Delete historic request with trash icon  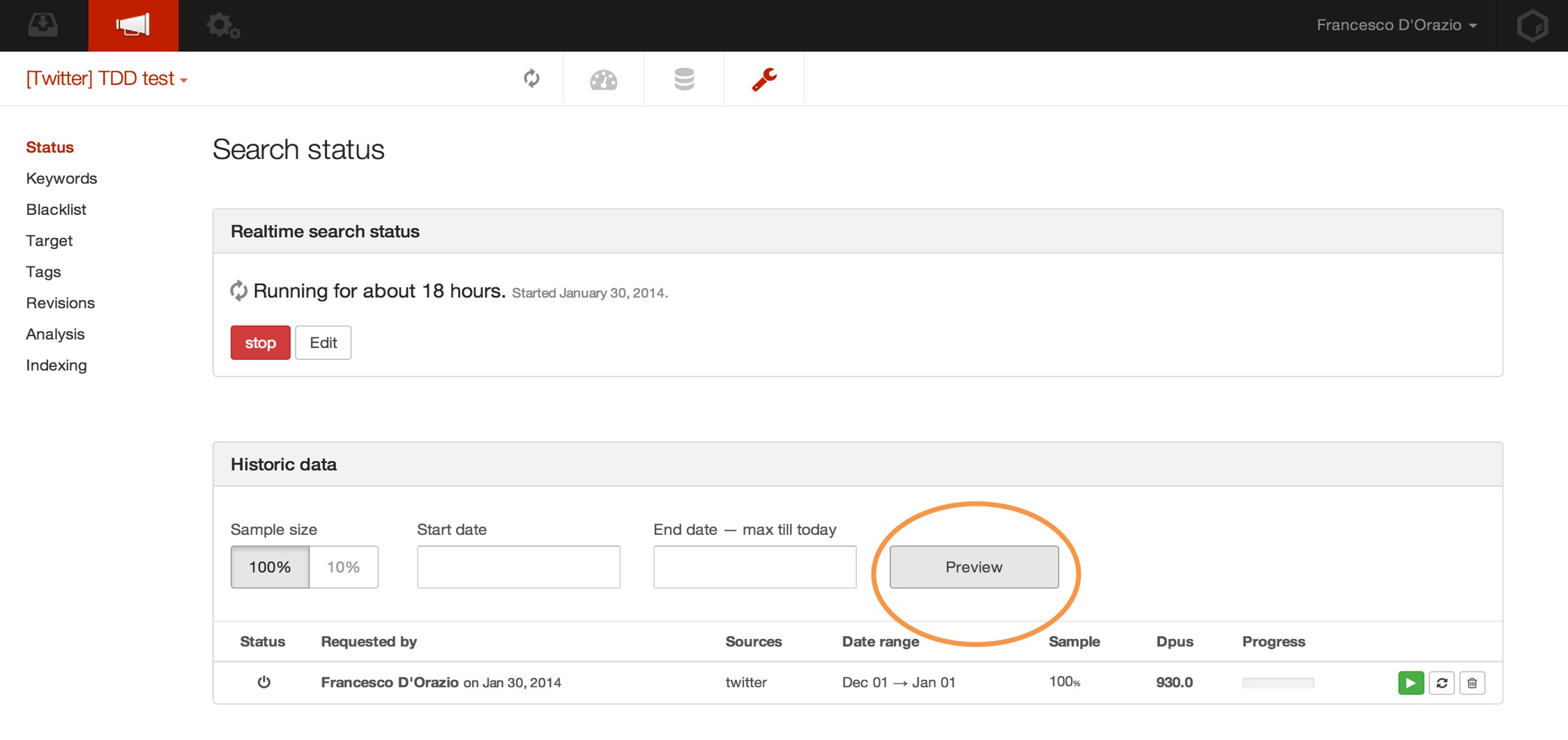[1472, 683]
